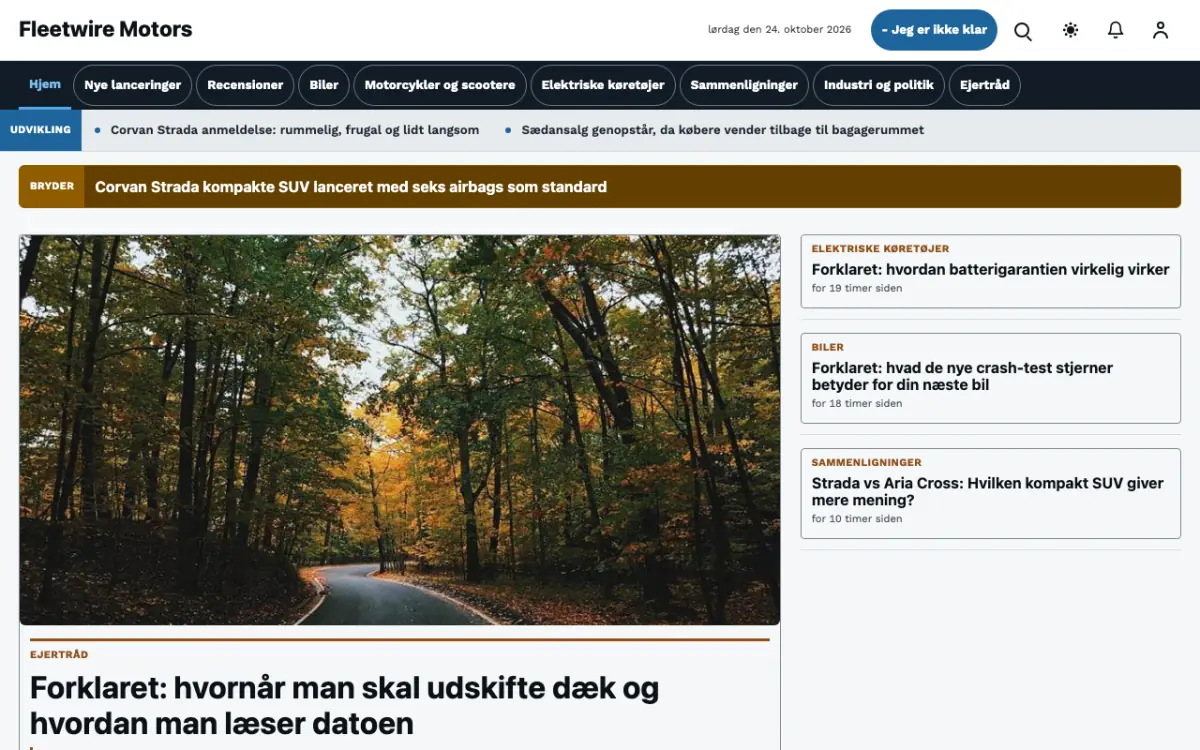The height and width of the screenshot is (750, 1200).
Task: Open the Sammenligninger nav item
Action: pyautogui.click(x=744, y=85)
